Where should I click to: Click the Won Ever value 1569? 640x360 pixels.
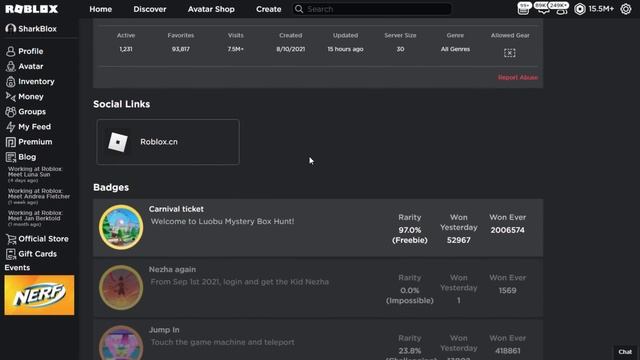click(x=507, y=291)
